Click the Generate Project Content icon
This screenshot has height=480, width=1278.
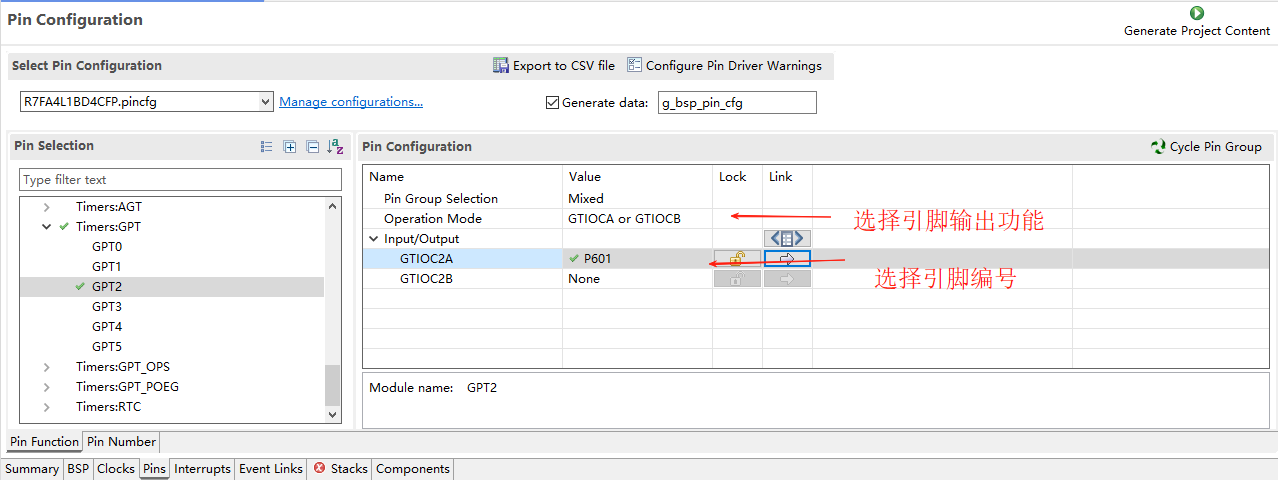click(1197, 13)
